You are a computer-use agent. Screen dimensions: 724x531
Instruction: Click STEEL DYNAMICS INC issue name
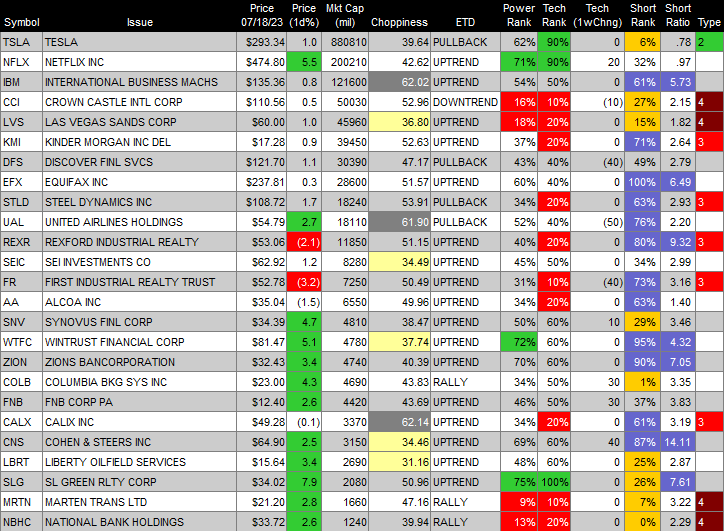click(98, 202)
